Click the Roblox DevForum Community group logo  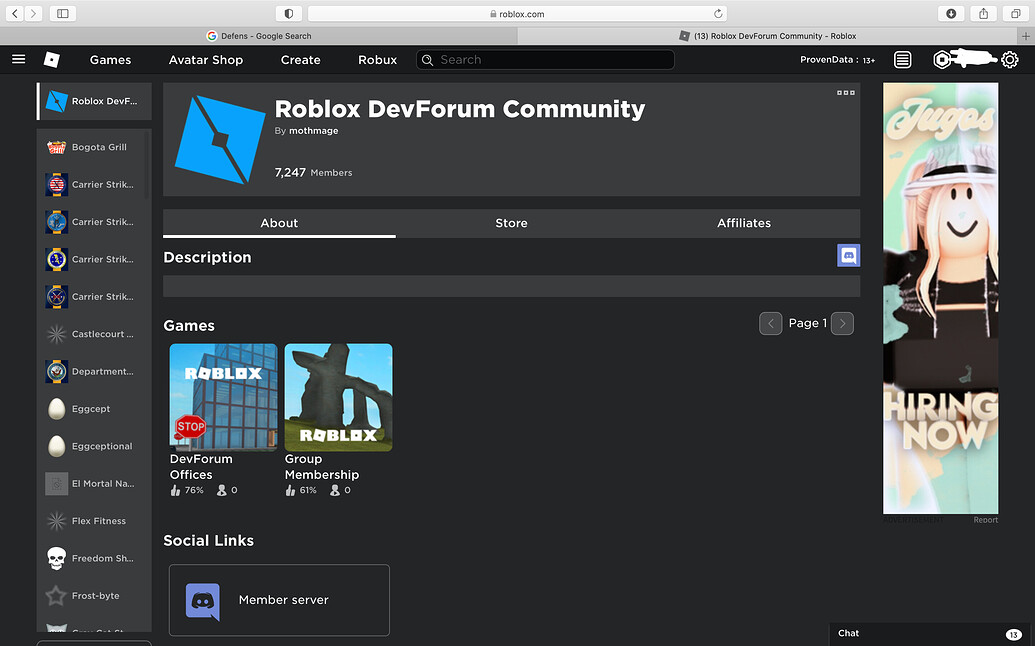[x=220, y=139]
